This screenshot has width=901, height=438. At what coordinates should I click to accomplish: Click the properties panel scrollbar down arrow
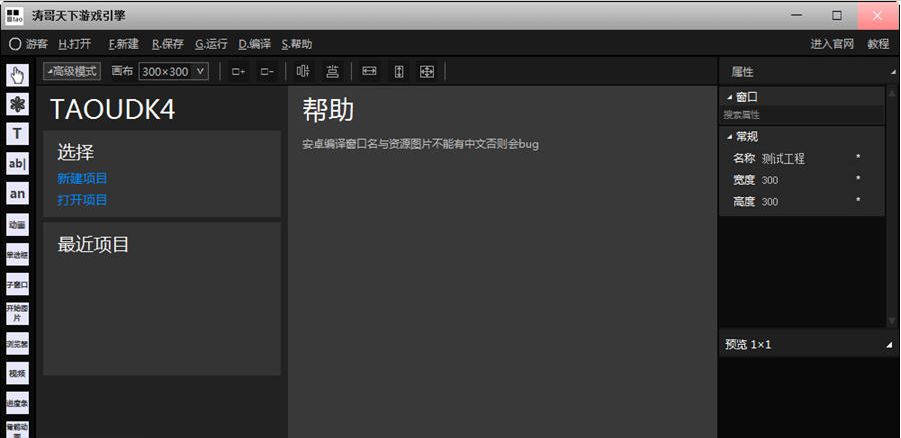click(x=892, y=321)
